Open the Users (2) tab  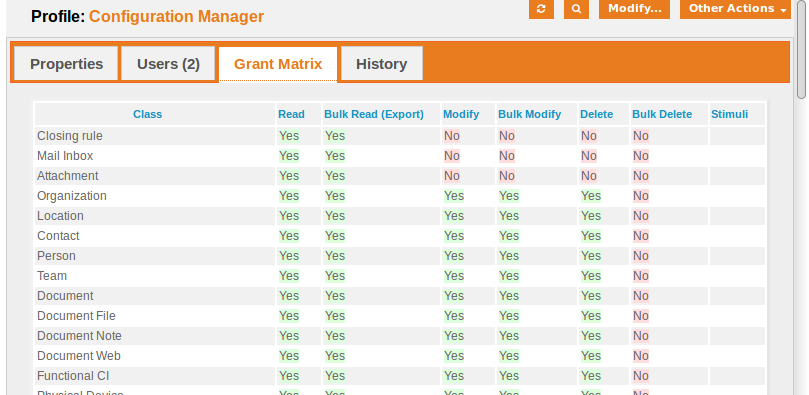pos(168,64)
